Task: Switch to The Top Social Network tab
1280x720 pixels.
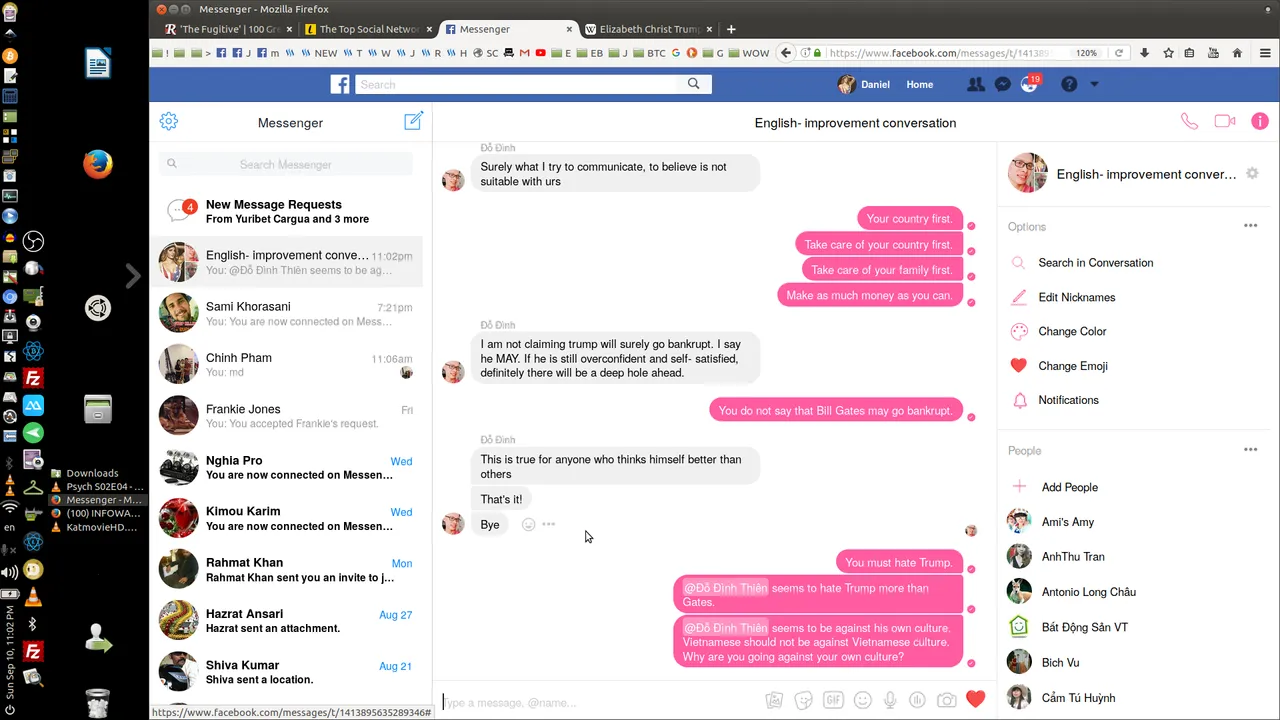Action: click(x=366, y=29)
